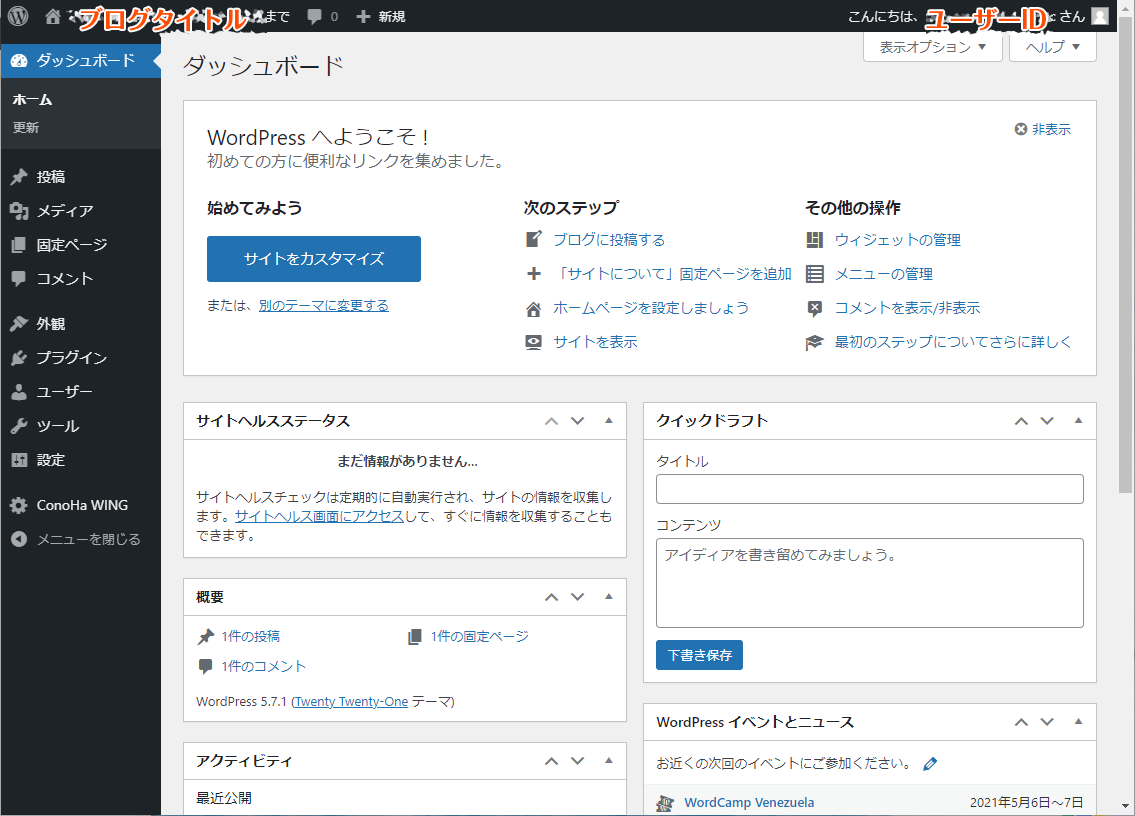
Task: Click the home icon in admin bar
Action: (53, 16)
